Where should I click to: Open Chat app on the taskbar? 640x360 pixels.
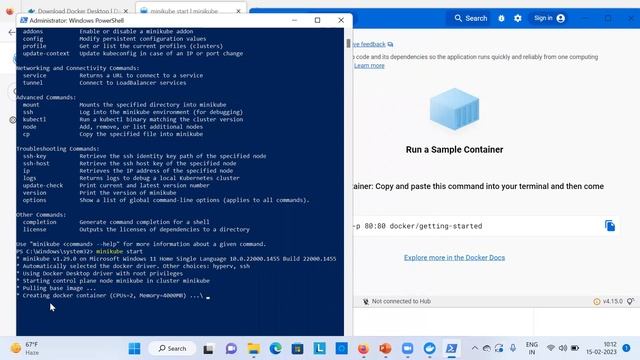pyautogui.click(x=231, y=349)
